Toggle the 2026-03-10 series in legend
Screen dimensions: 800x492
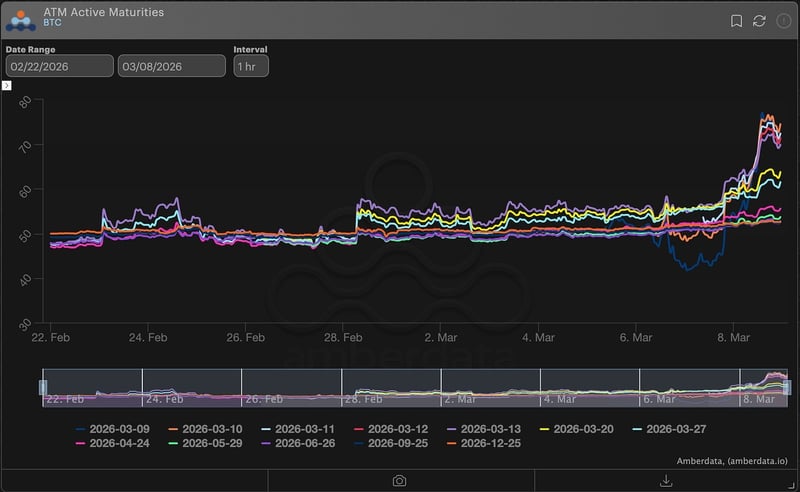(205, 429)
